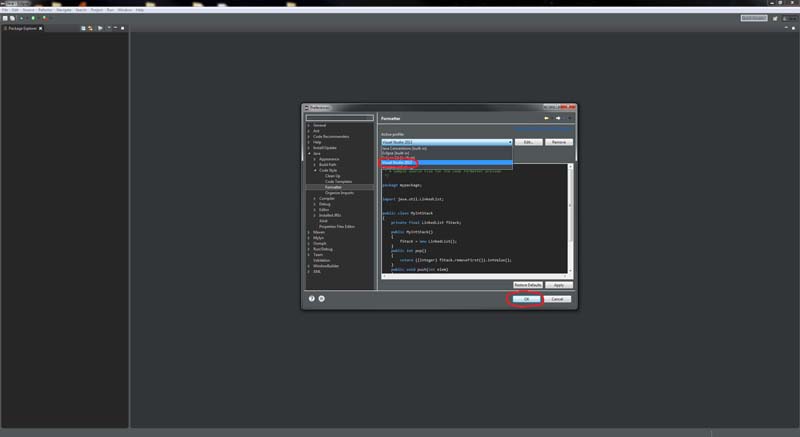Open the Refactor menu
The height and width of the screenshot is (437, 800).
[45, 10]
